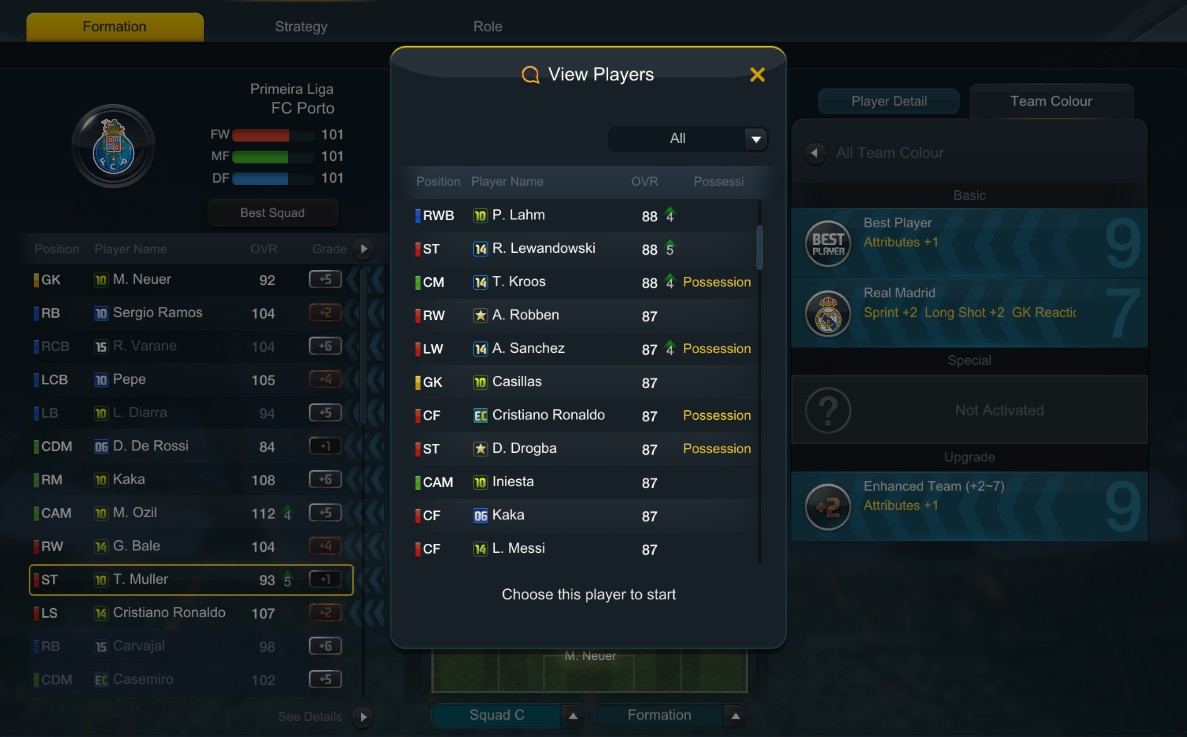The width and height of the screenshot is (1187, 737).
Task: Click the See Details arrow icon
Action: 363,717
